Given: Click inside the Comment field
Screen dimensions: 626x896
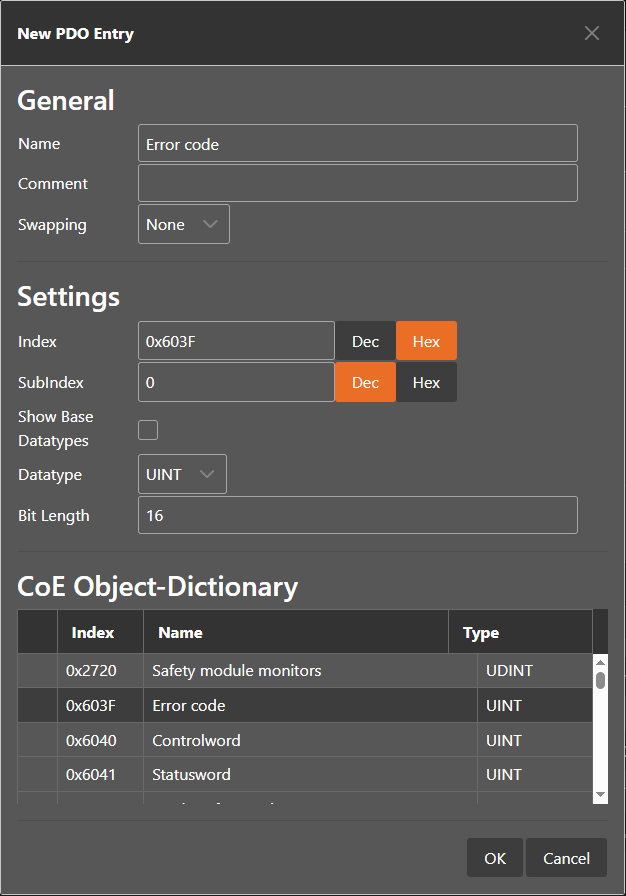Looking at the screenshot, I should pyautogui.click(x=357, y=183).
